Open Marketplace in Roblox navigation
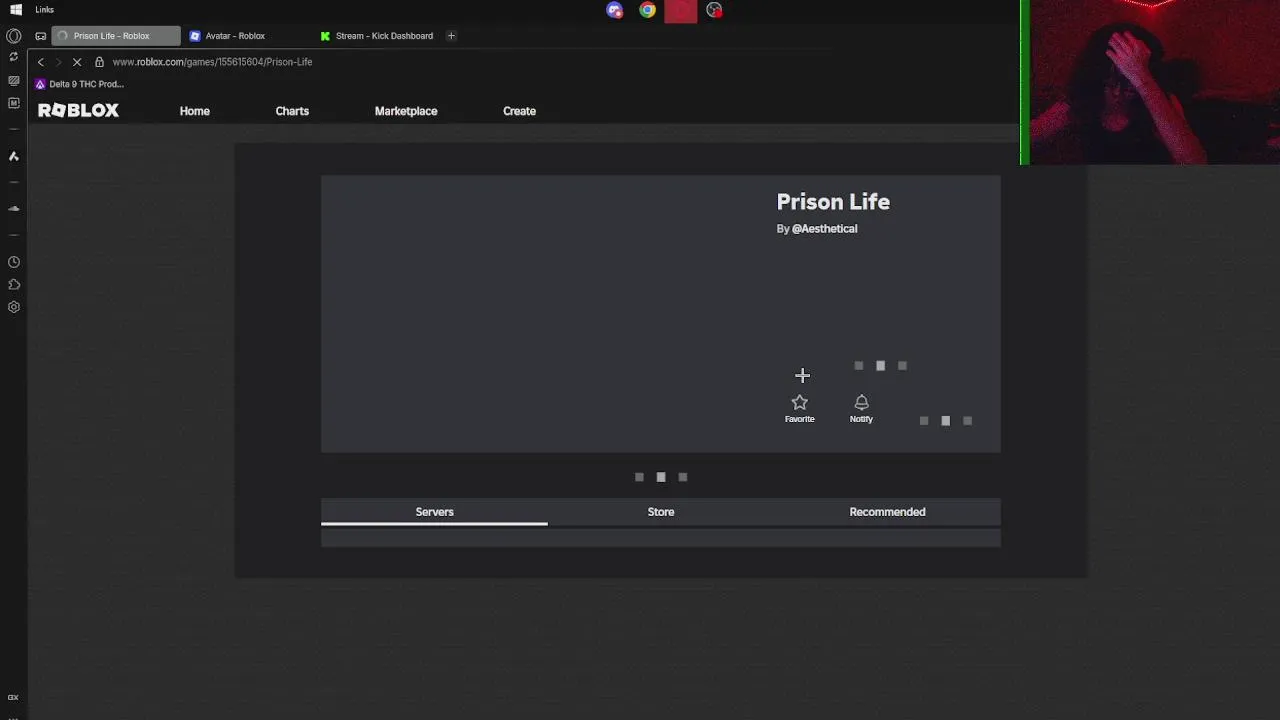1280x720 pixels. (x=406, y=111)
